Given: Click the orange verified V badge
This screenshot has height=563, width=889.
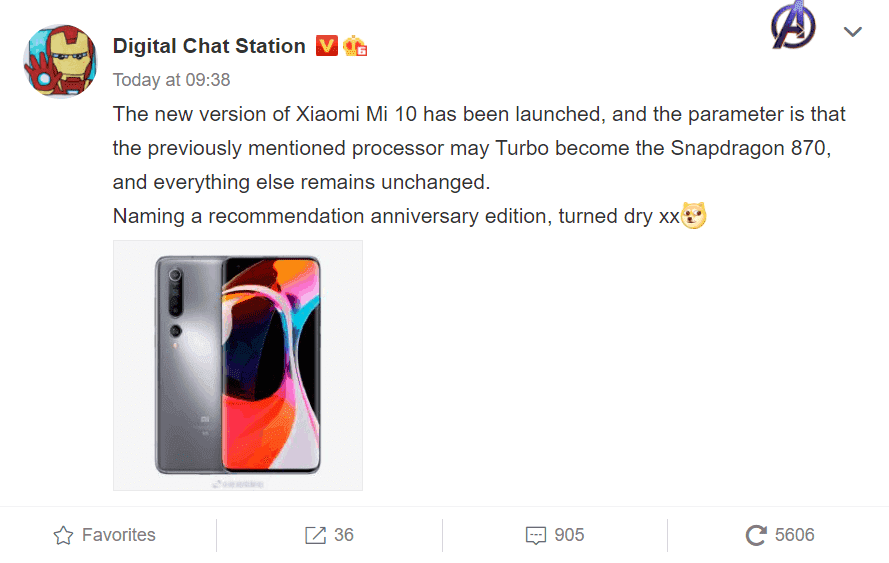Looking at the screenshot, I should pos(326,46).
